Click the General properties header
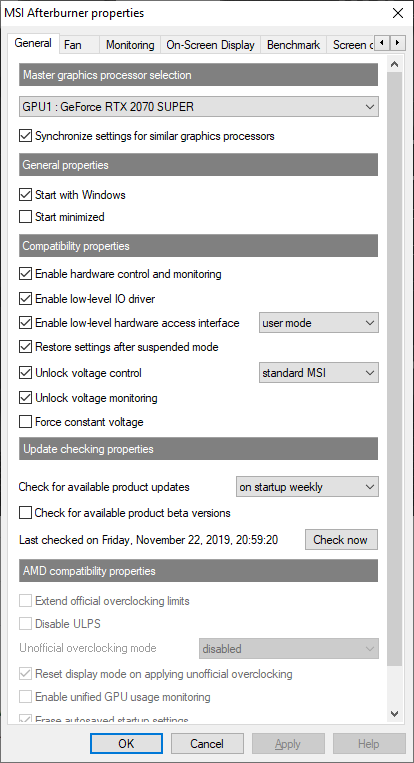The width and height of the screenshot is (414, 763). coord(198,164)
